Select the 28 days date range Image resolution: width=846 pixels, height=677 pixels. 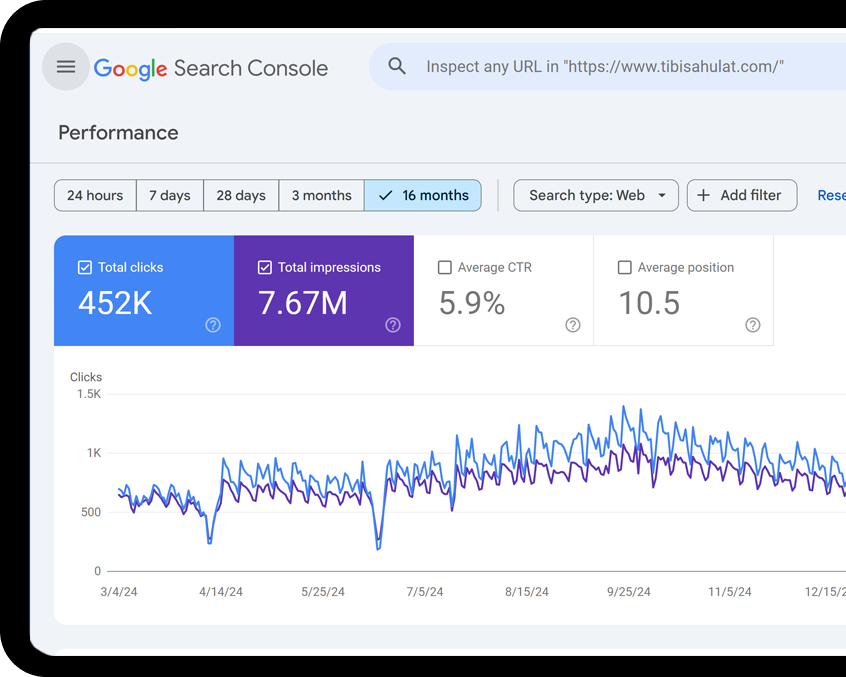pos(241,195)
